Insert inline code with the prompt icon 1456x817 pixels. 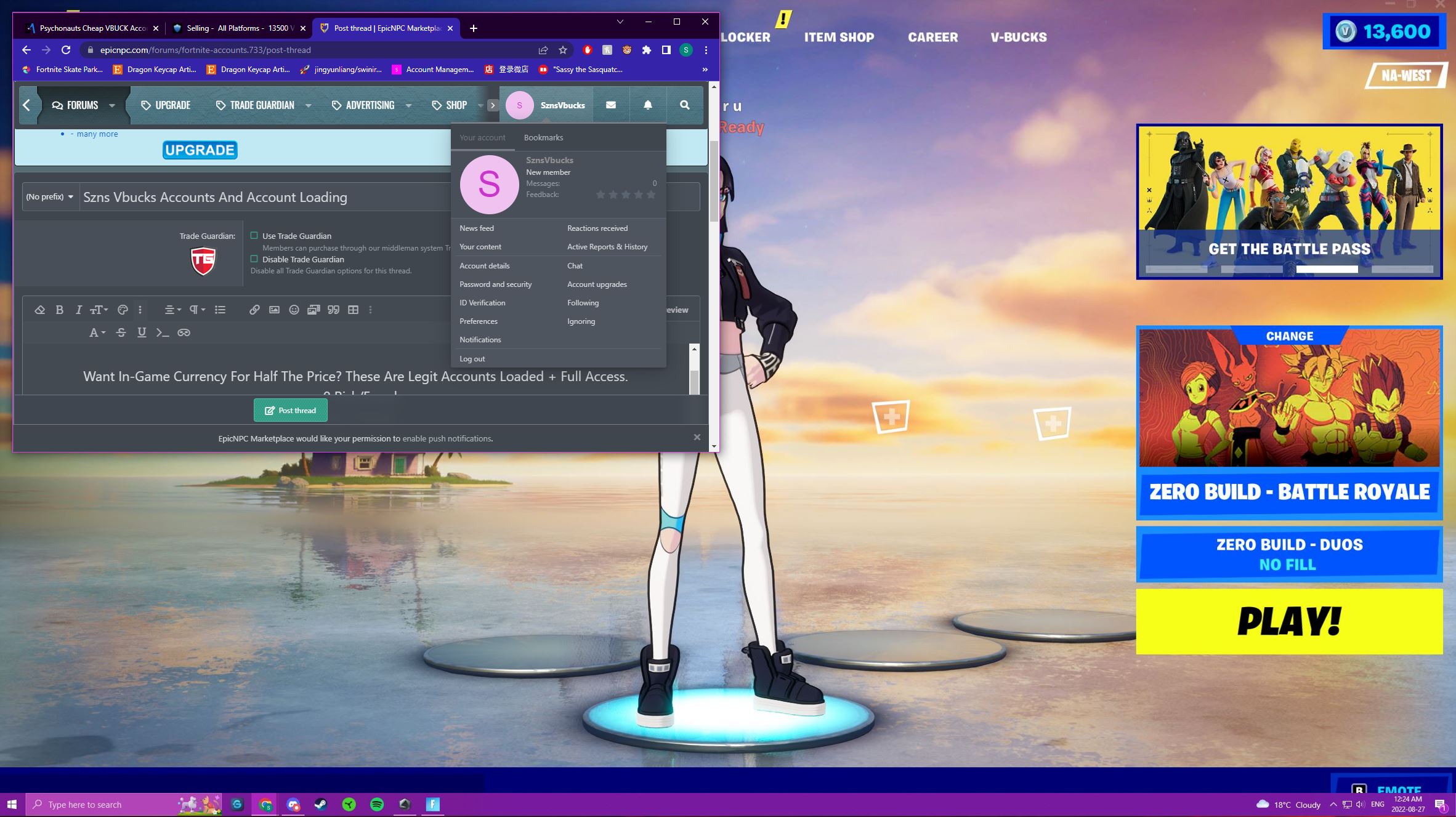(x=163, y=332)
